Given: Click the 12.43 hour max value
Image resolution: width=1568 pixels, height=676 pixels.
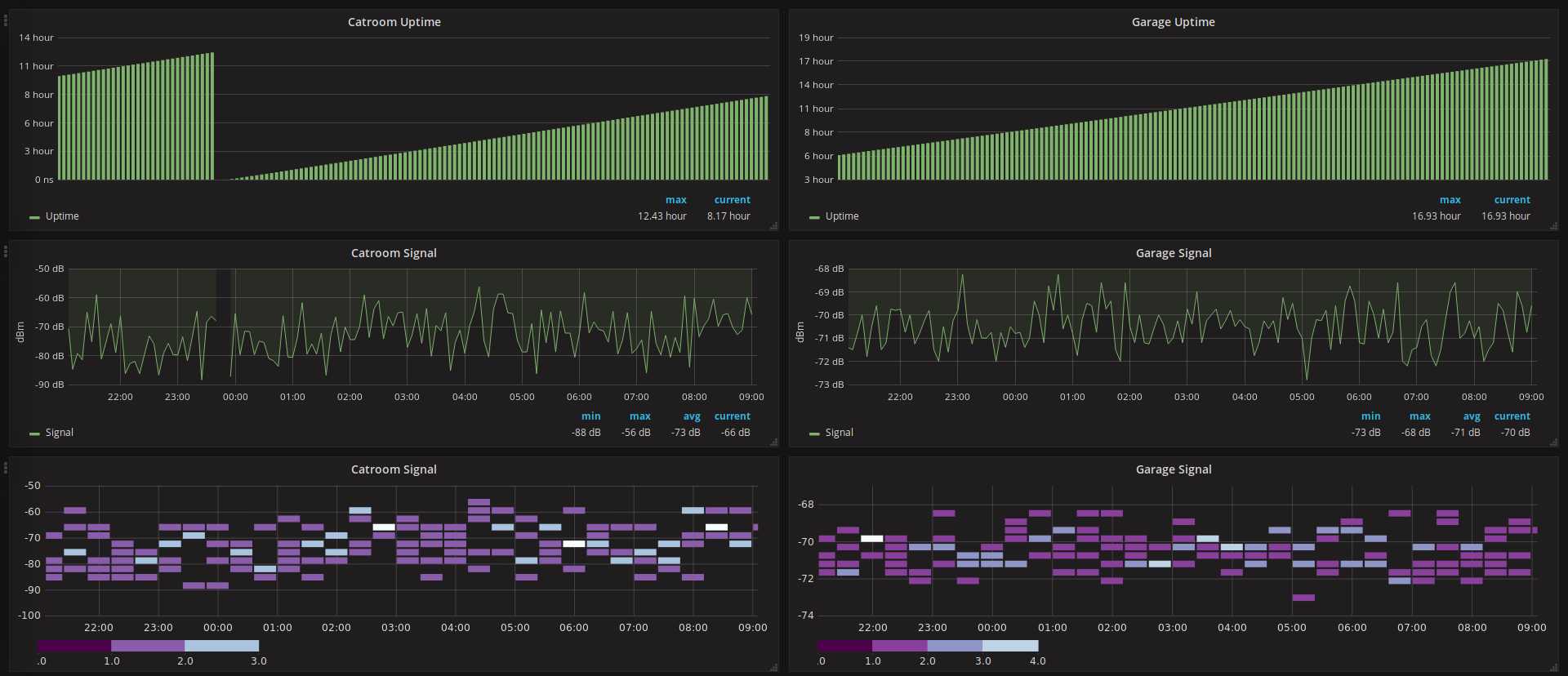Looking at the screenshot, I should tap(662, 216).
